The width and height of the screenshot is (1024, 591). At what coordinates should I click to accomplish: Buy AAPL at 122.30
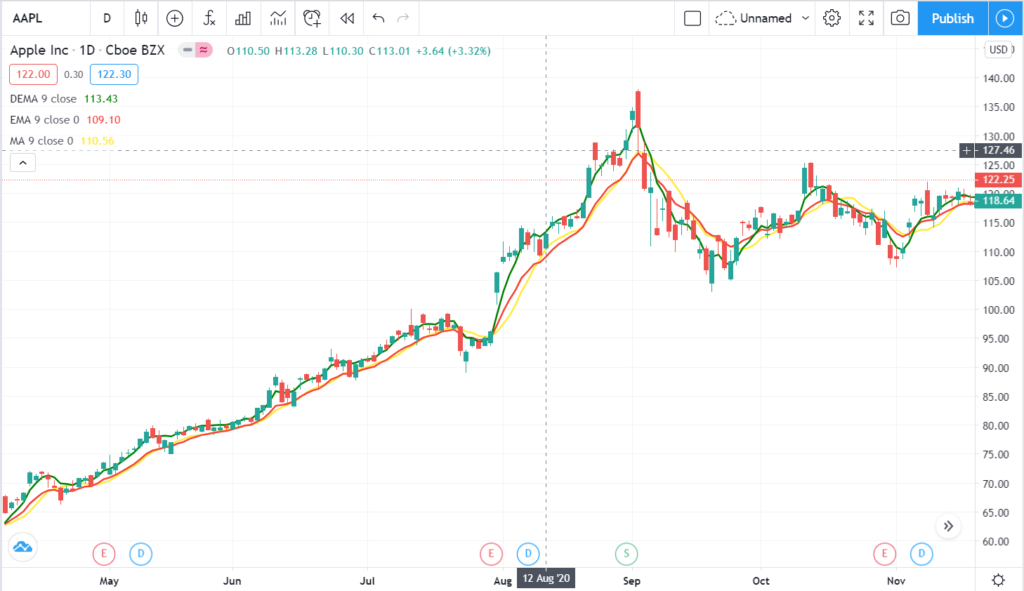pos(113,74)
